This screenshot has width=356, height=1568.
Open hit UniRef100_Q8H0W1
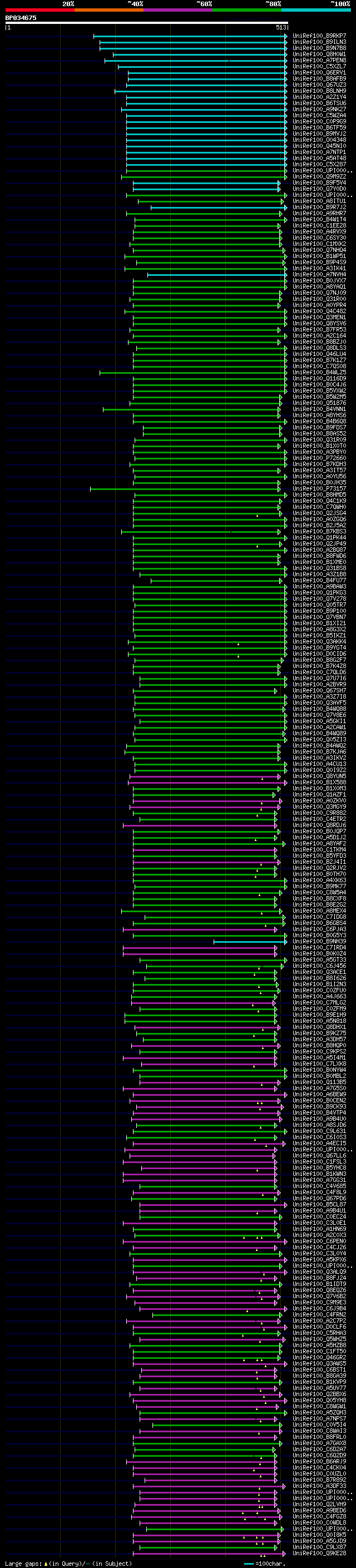click(x=319, y=54)
